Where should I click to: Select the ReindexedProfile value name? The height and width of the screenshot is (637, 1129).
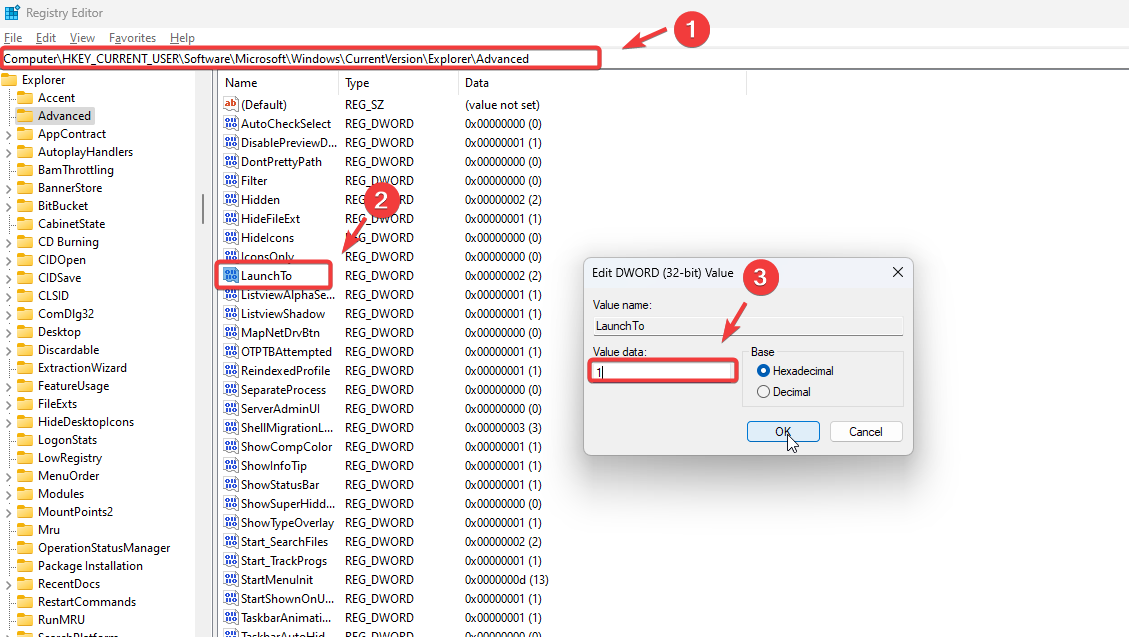[x=285, y=371]
